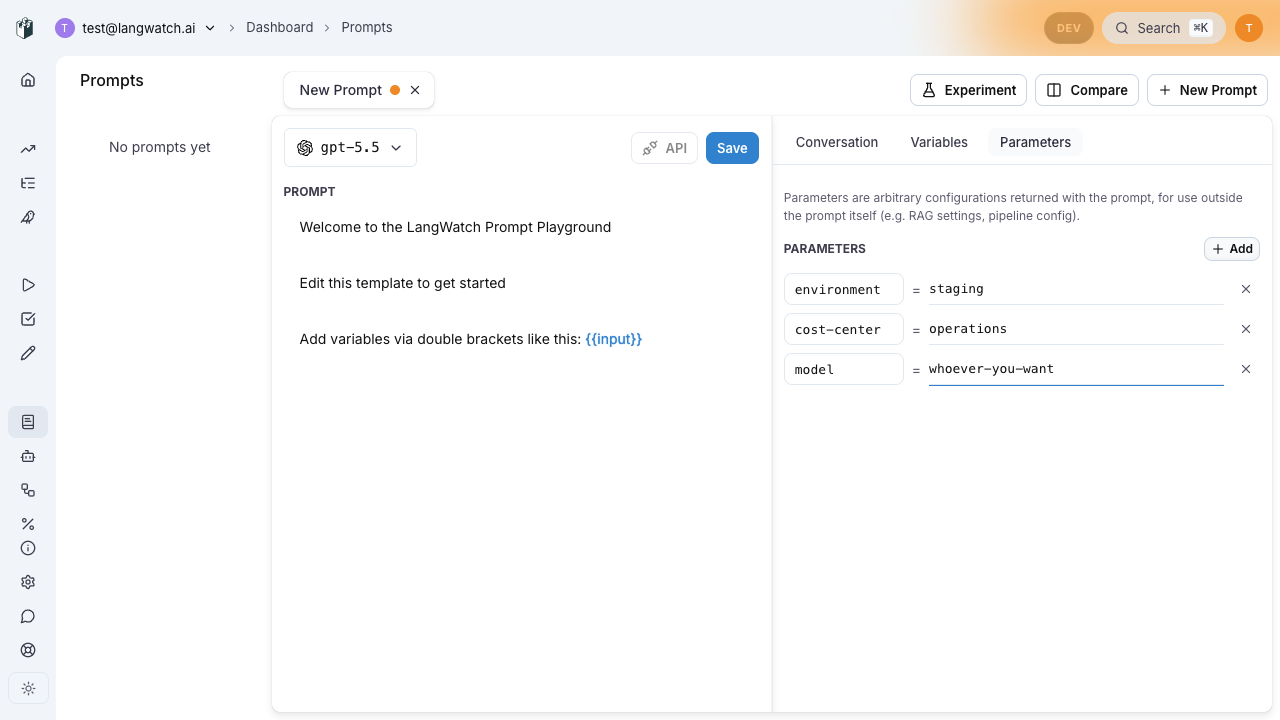Open the pencil annotations icon
Viewport: 1280px width, 720px height.
point(28,353)
